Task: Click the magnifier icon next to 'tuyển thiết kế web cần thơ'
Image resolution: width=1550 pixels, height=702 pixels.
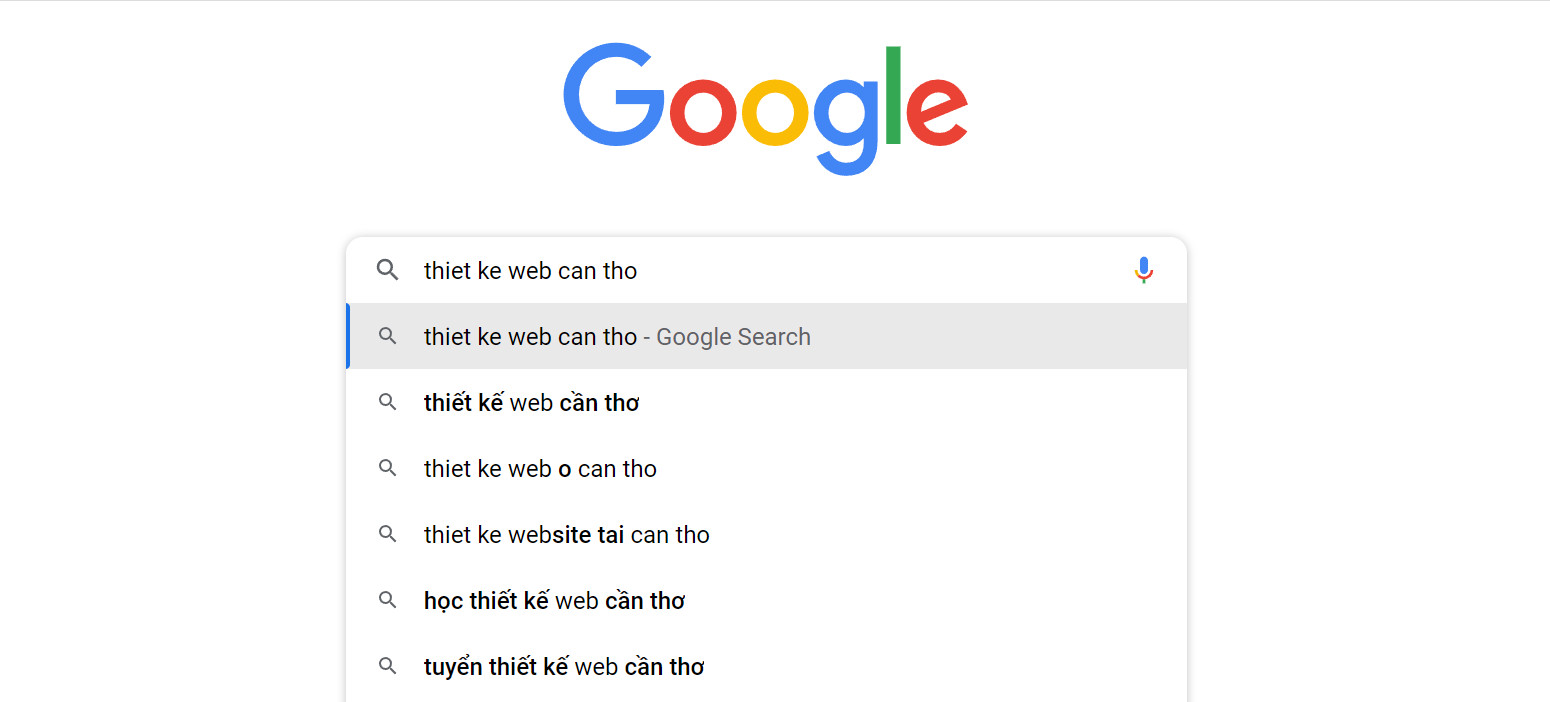Action: pyautogui.click(x=387, y=665)
